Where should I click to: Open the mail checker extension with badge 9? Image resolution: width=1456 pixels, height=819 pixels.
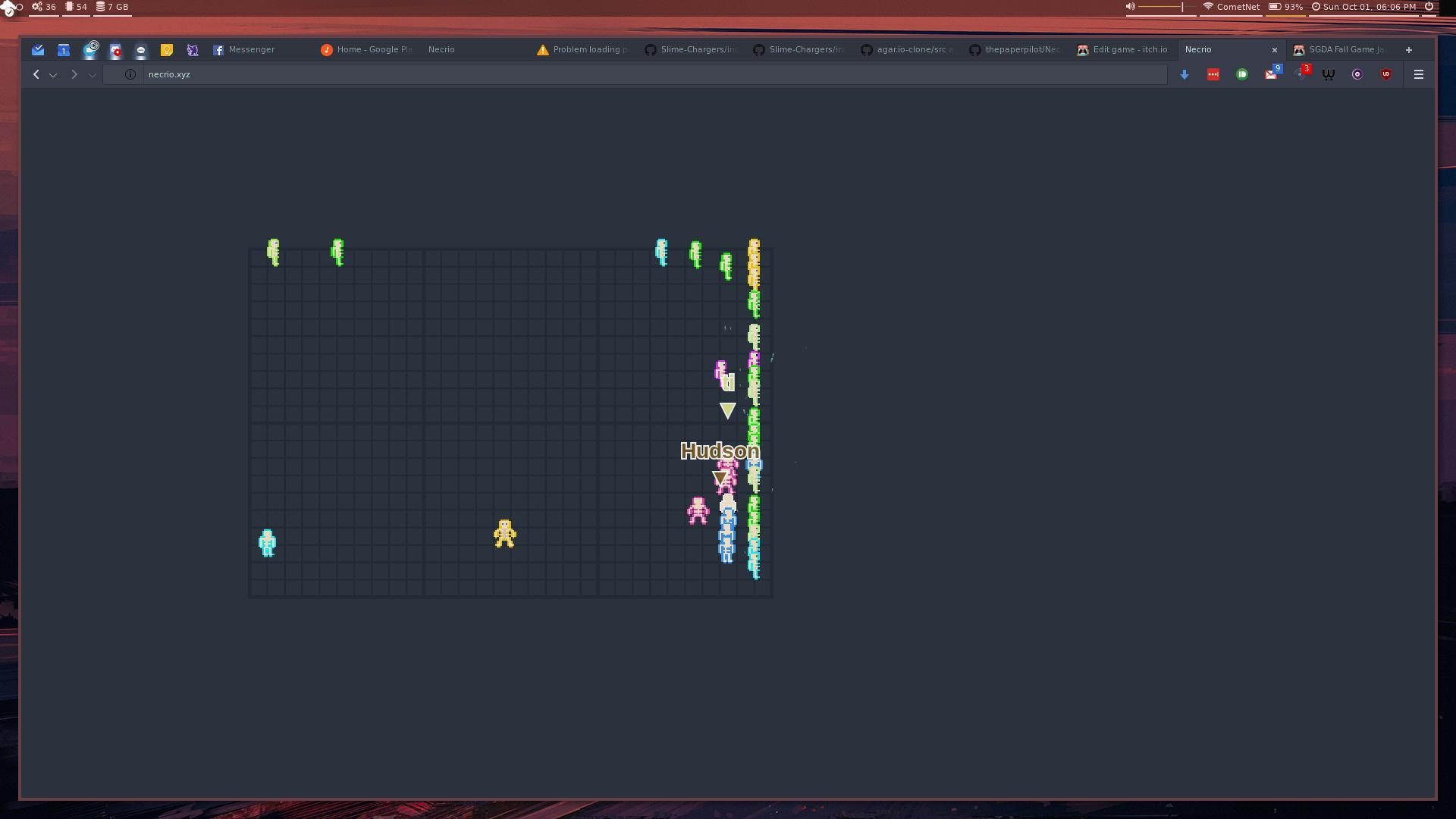point(1272,74)
